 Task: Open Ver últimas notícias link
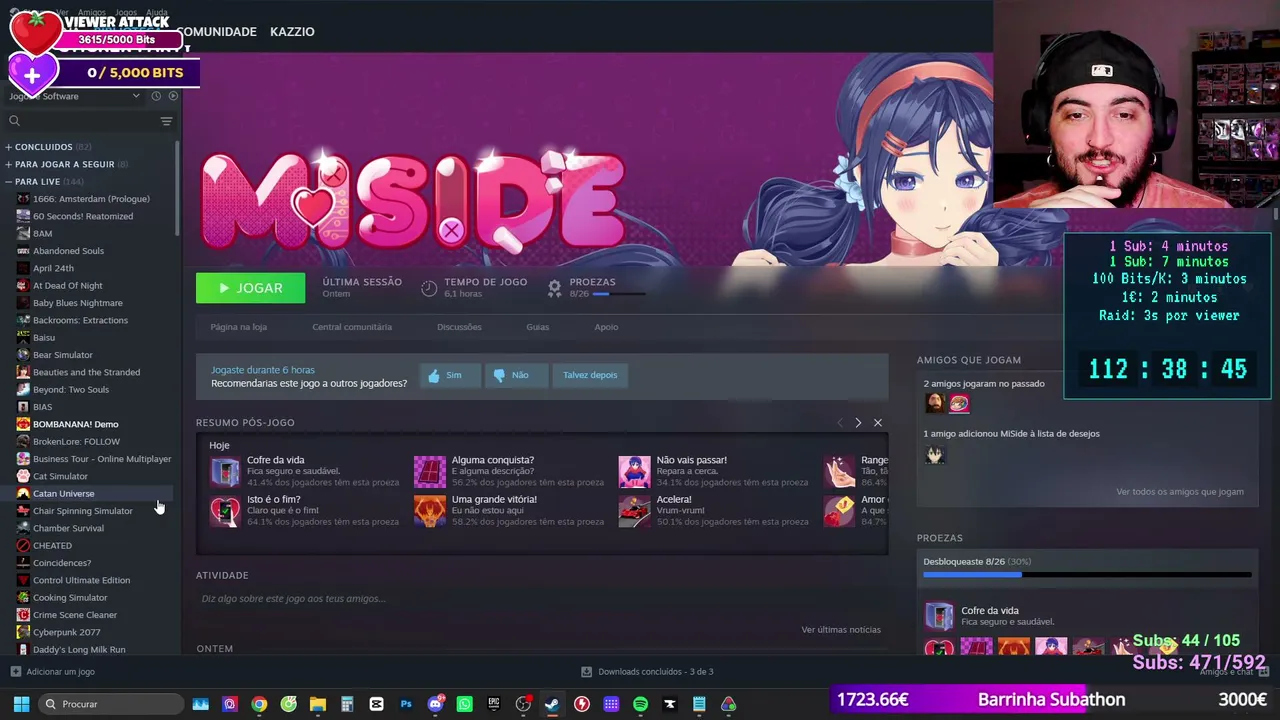click(841, 630)
